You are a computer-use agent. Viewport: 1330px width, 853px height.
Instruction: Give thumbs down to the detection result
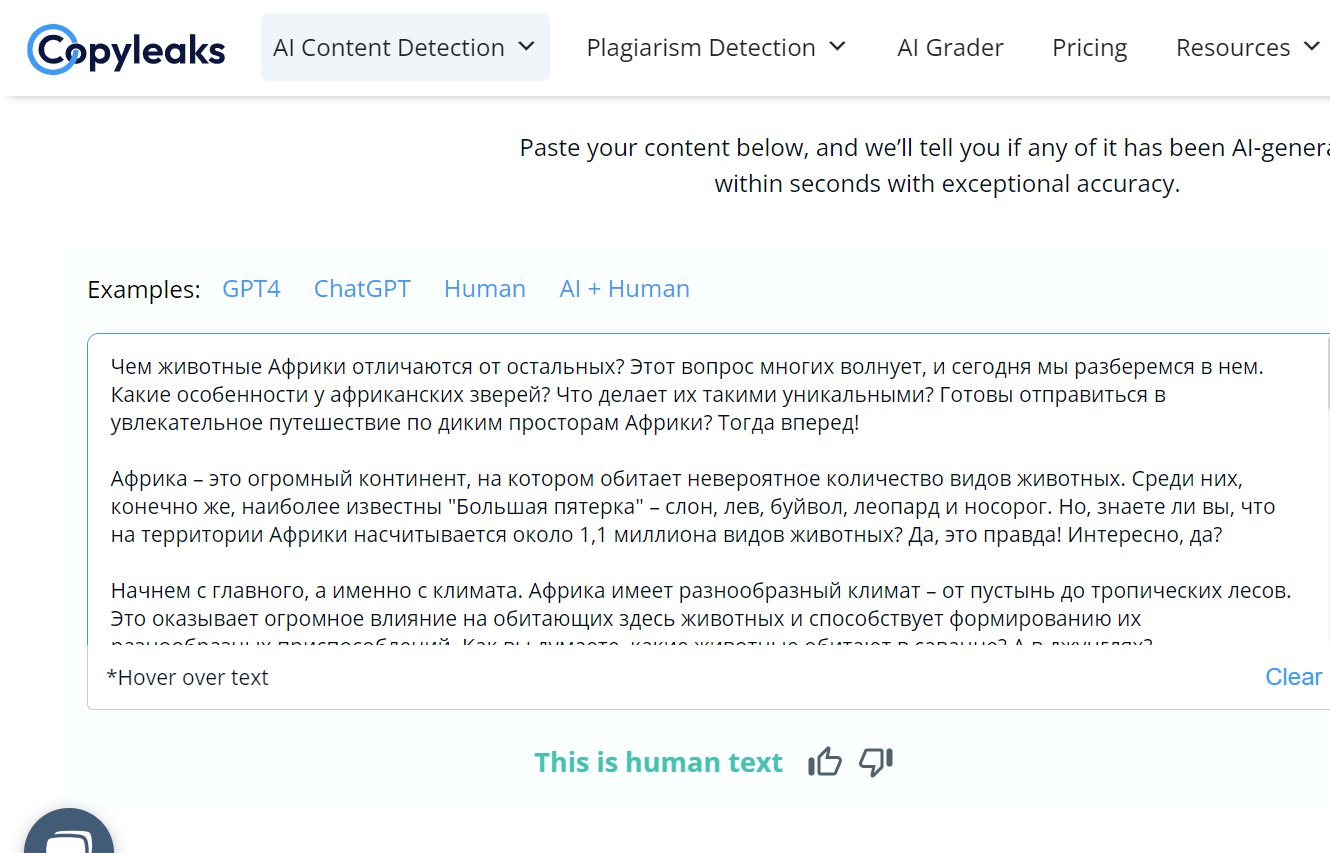point(875,761)
